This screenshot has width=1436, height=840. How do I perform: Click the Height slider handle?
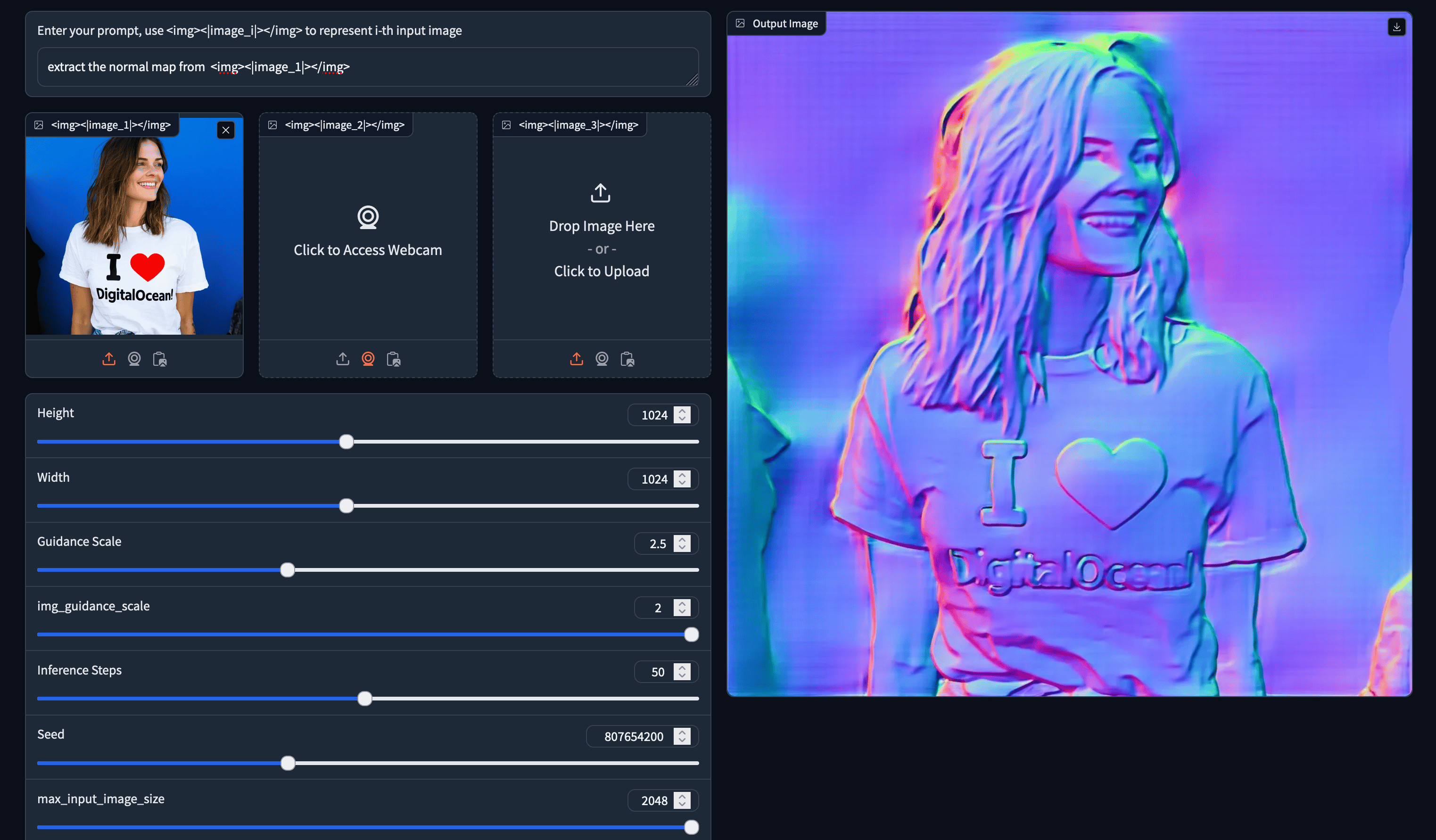coord(347,442)
